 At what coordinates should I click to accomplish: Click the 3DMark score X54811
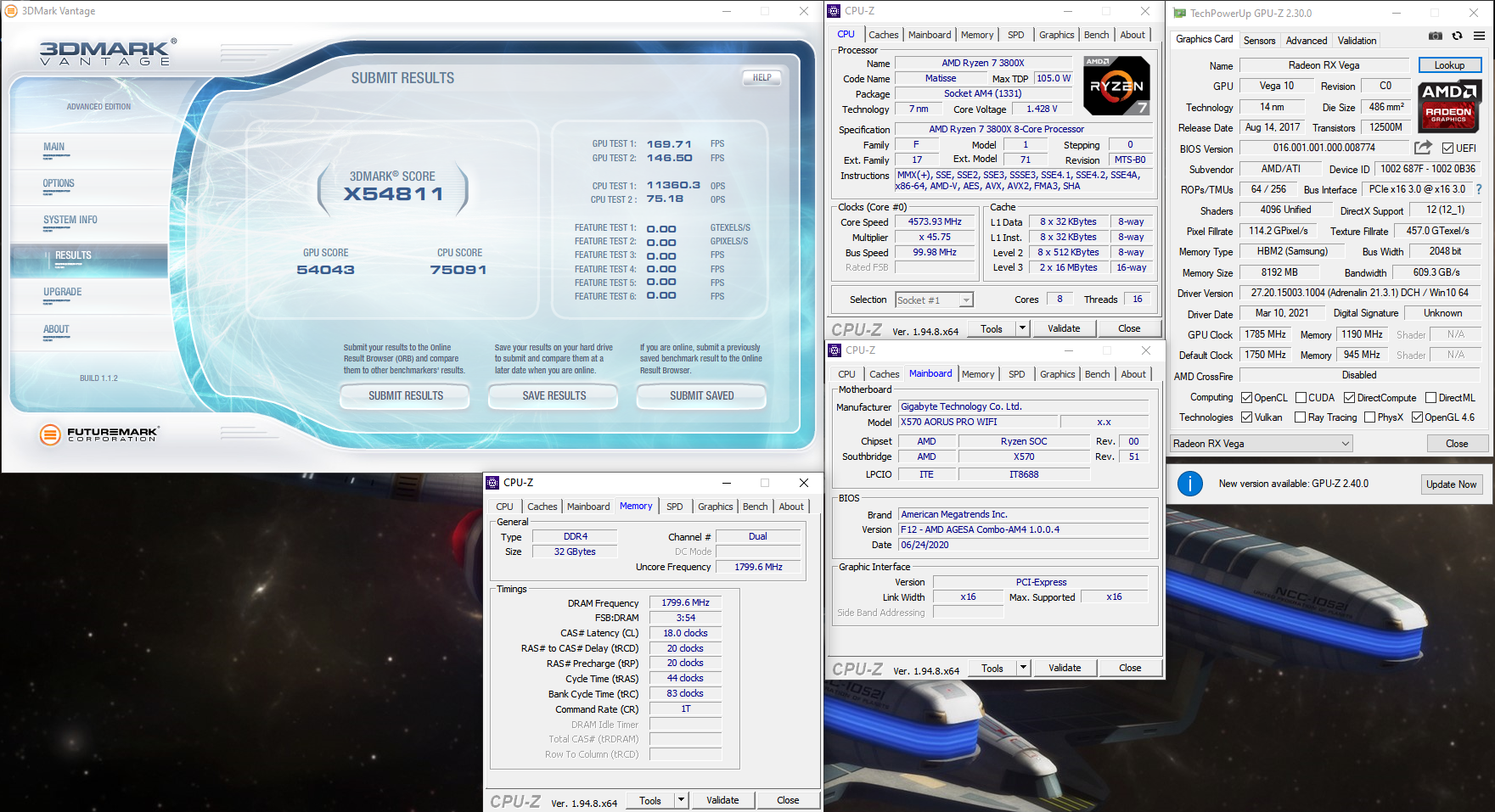(393, 194)
